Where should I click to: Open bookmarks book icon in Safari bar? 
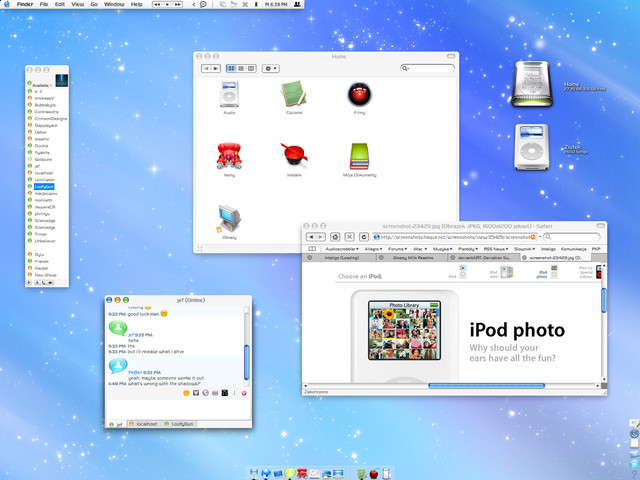312,249
